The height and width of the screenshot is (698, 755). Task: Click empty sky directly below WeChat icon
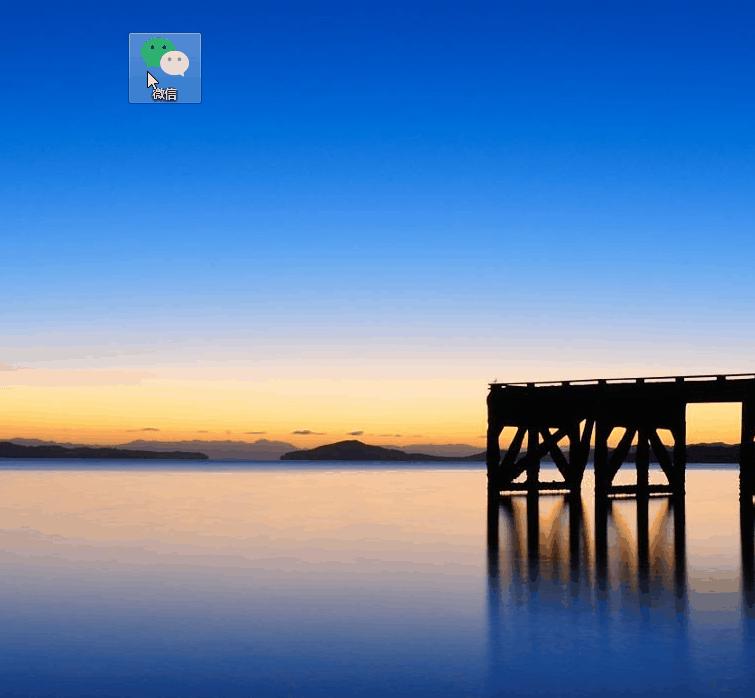pos(165,180)
